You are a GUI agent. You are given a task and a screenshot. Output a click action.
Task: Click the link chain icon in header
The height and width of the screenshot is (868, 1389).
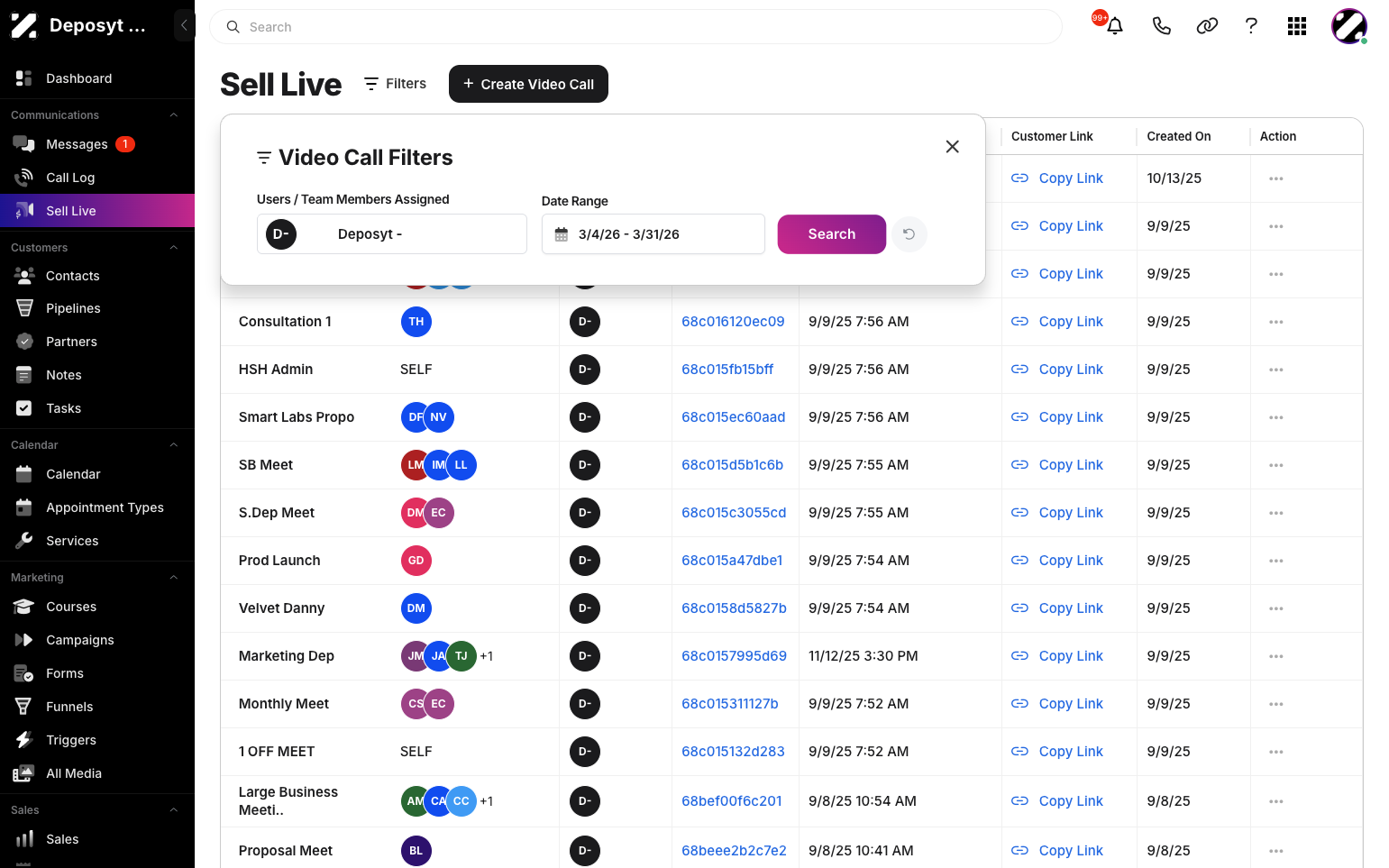1207,26
